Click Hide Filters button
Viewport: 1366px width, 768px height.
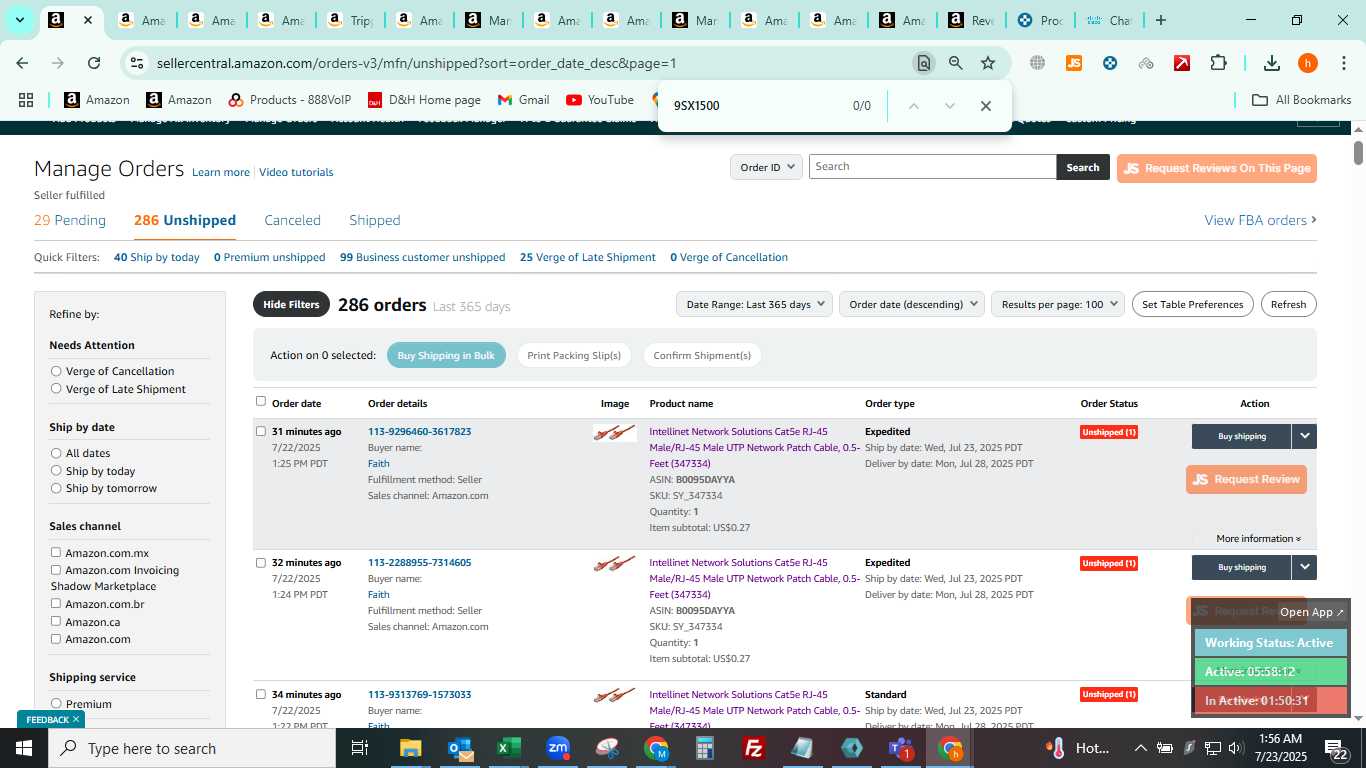pyautogui.click(x=291, y=304)
